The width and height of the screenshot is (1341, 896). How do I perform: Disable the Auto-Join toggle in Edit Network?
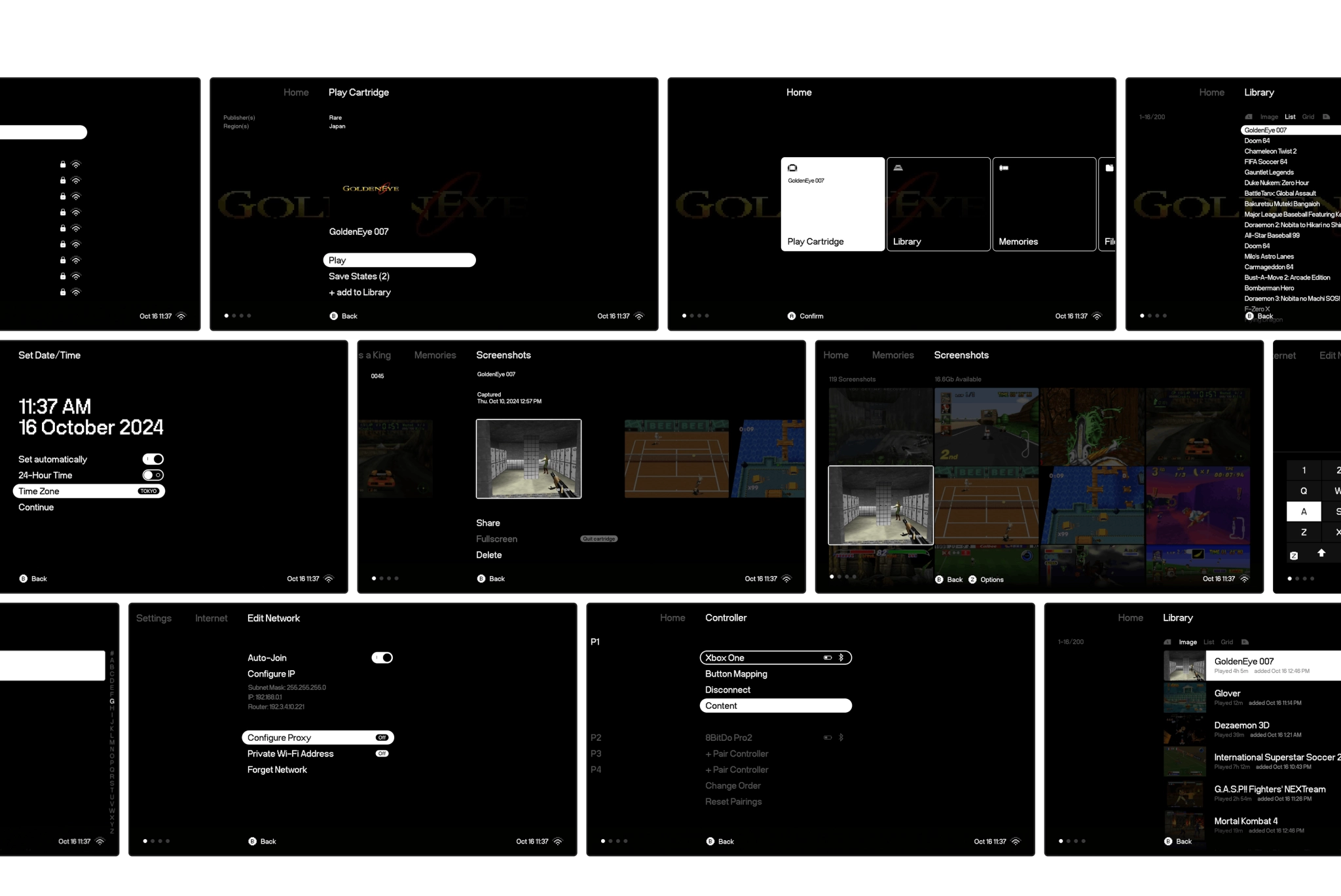[382, 658]
